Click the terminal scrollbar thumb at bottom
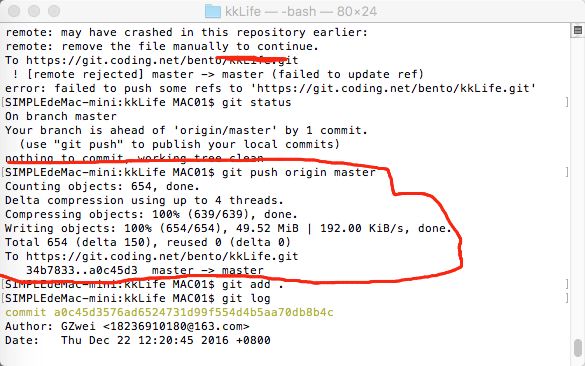585x366 pixels. coord(578,348)
